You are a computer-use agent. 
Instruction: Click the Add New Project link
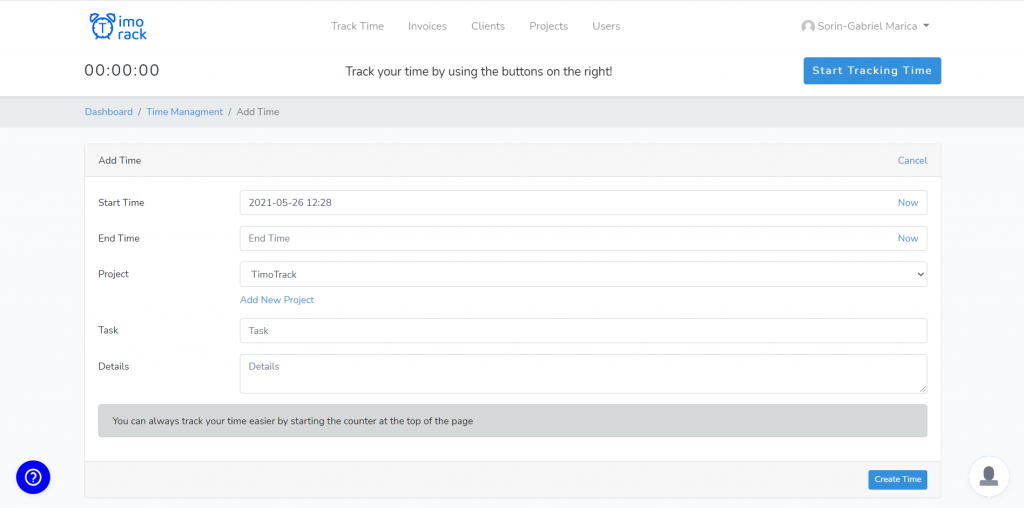(x=277, y=300)
